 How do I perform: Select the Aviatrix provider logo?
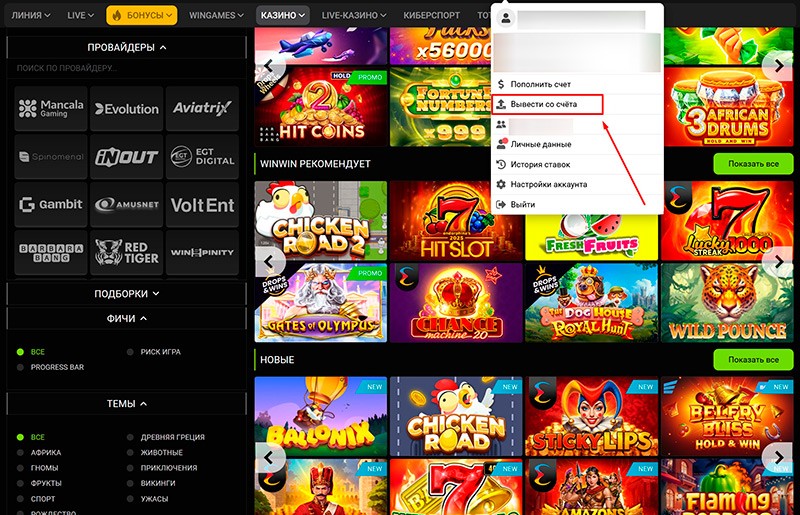[x=202, y=108]
